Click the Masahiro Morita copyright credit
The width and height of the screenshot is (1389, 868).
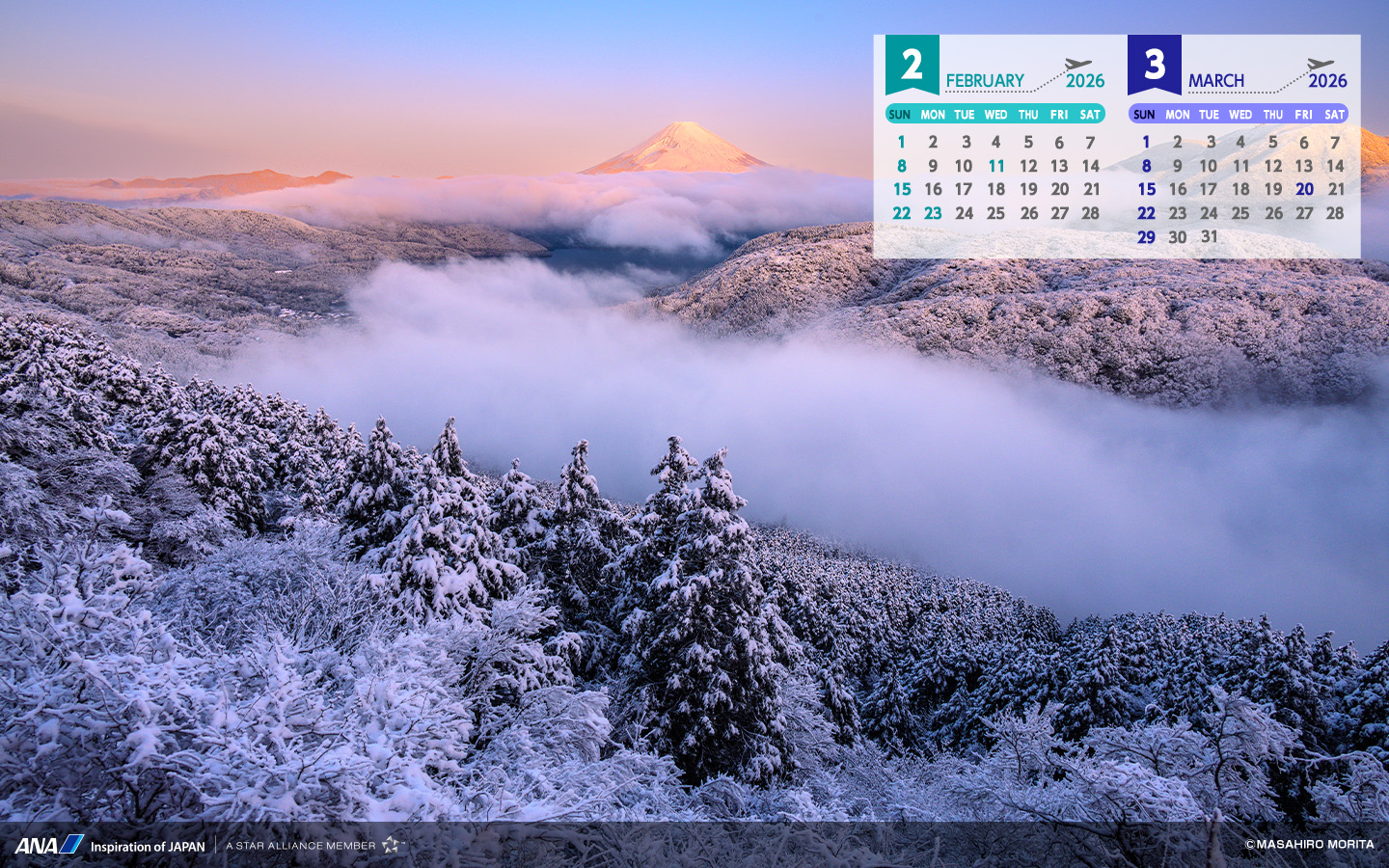click(x=1309, y=844)
